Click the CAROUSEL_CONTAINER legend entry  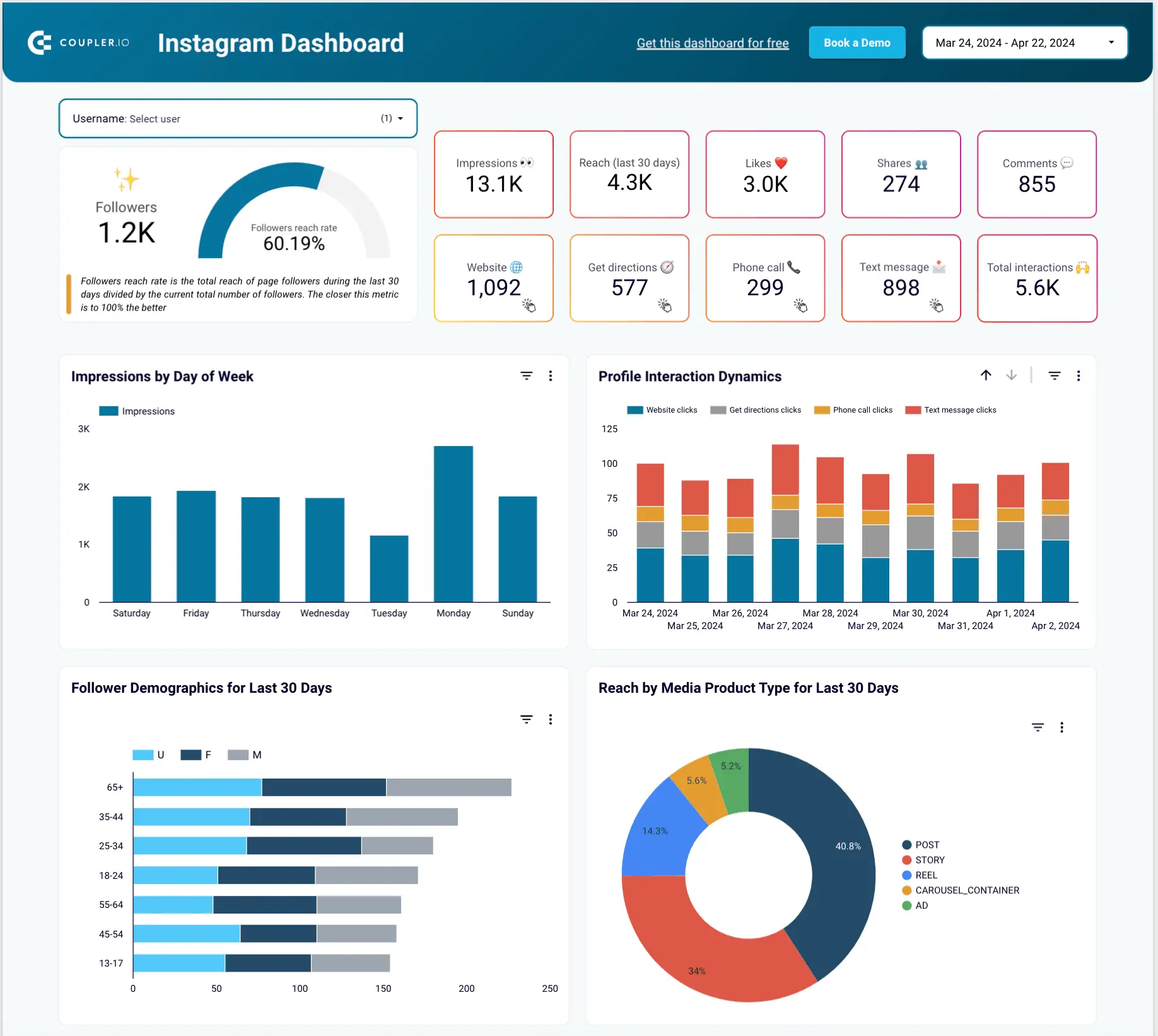(x=961, y=890)
